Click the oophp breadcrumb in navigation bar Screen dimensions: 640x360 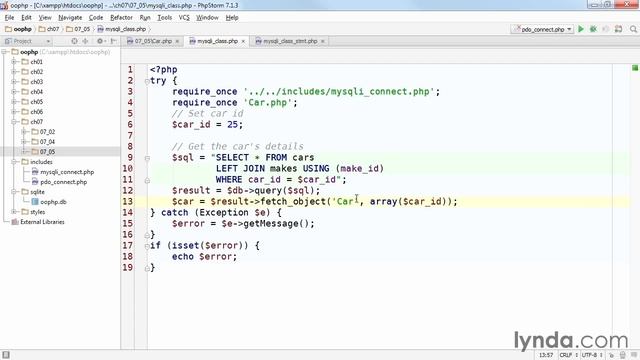[18, 29]
